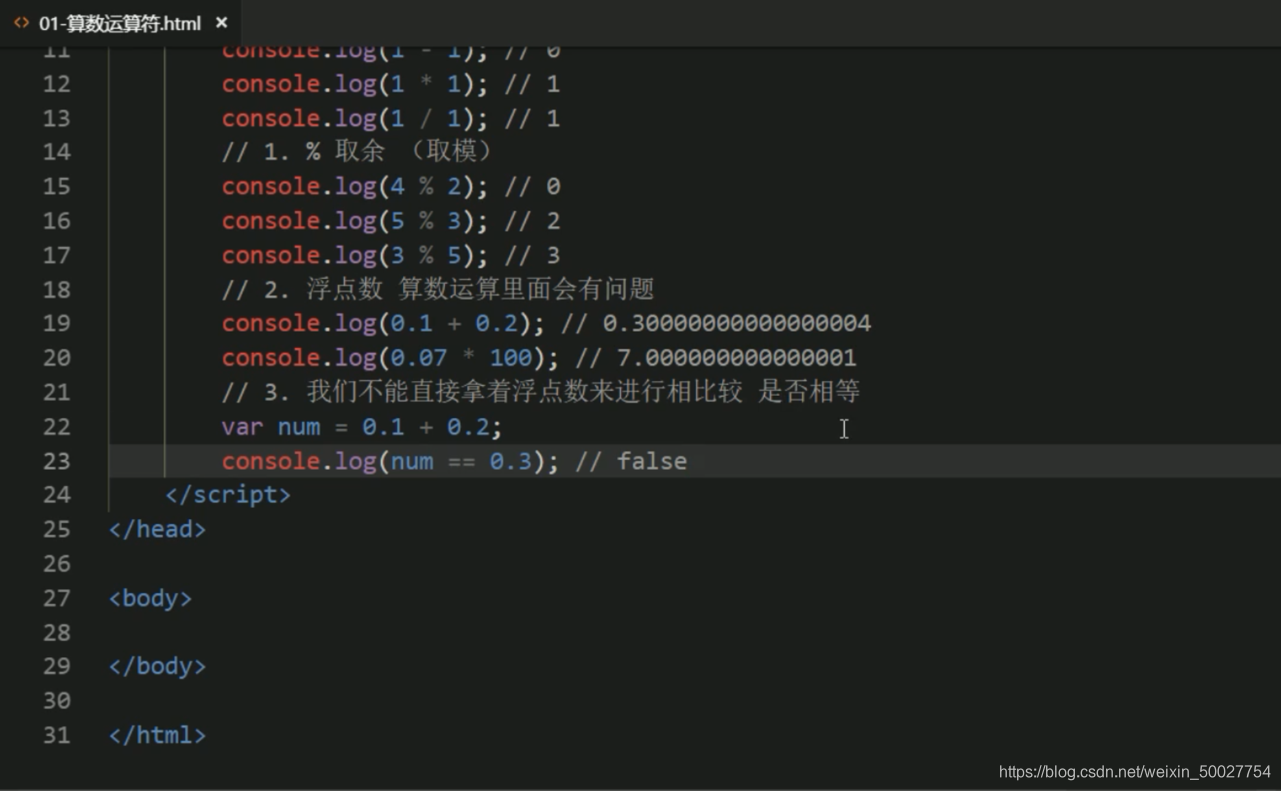Click line number 19 in the gutter
1281x791 pixels.
[x=57, y=323]
